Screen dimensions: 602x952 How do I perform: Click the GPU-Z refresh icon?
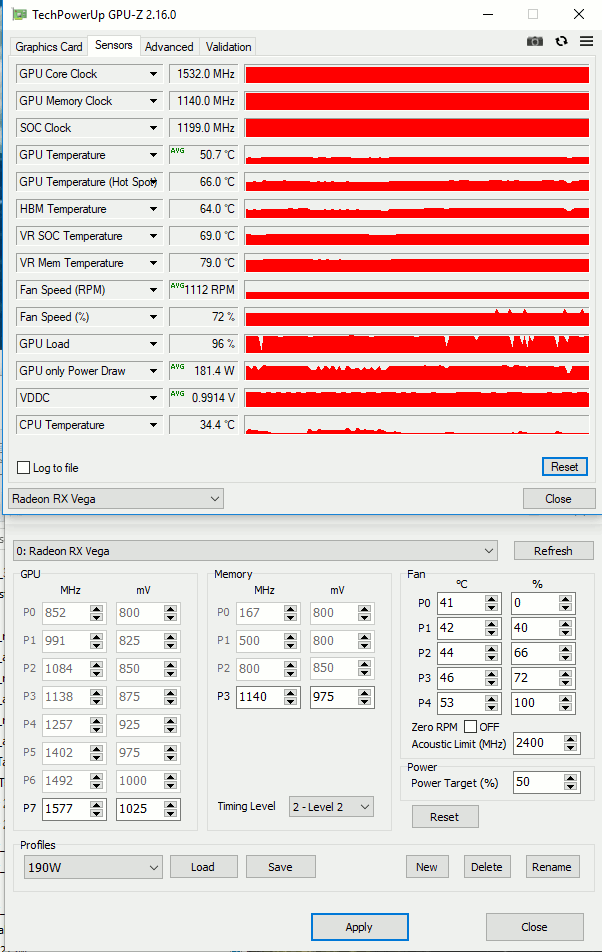click(561, 41)
